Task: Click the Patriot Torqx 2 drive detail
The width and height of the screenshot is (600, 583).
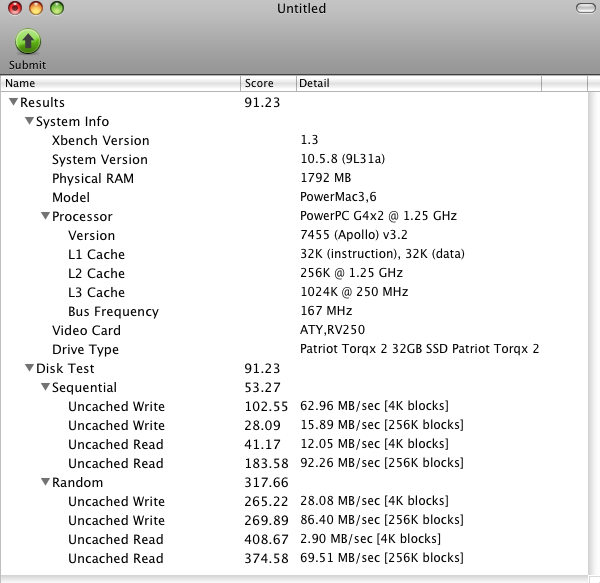Action: (x=419, y=349)
